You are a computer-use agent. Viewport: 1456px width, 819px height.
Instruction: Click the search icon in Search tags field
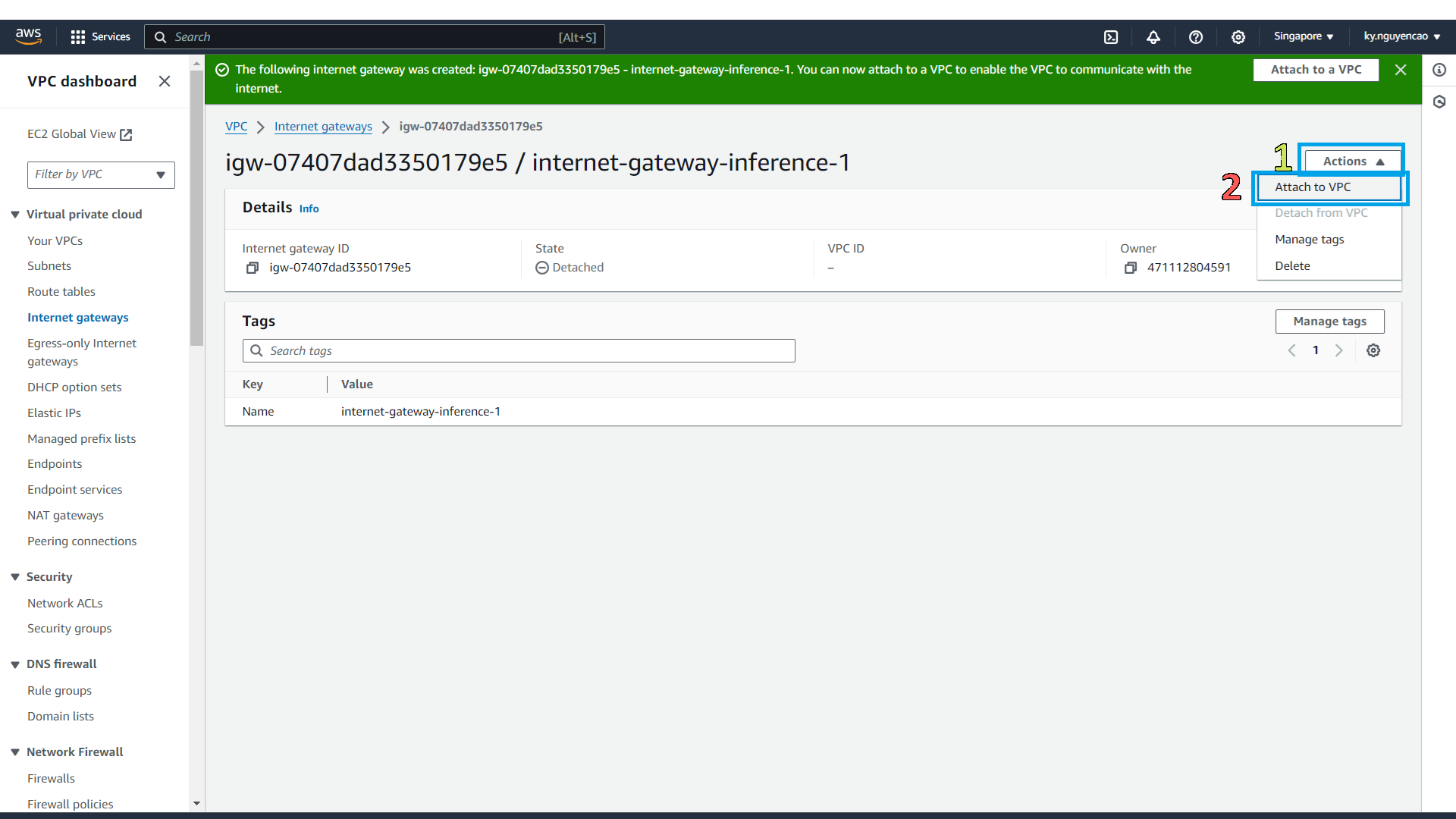pyautogui.click(x=256, y=350)
